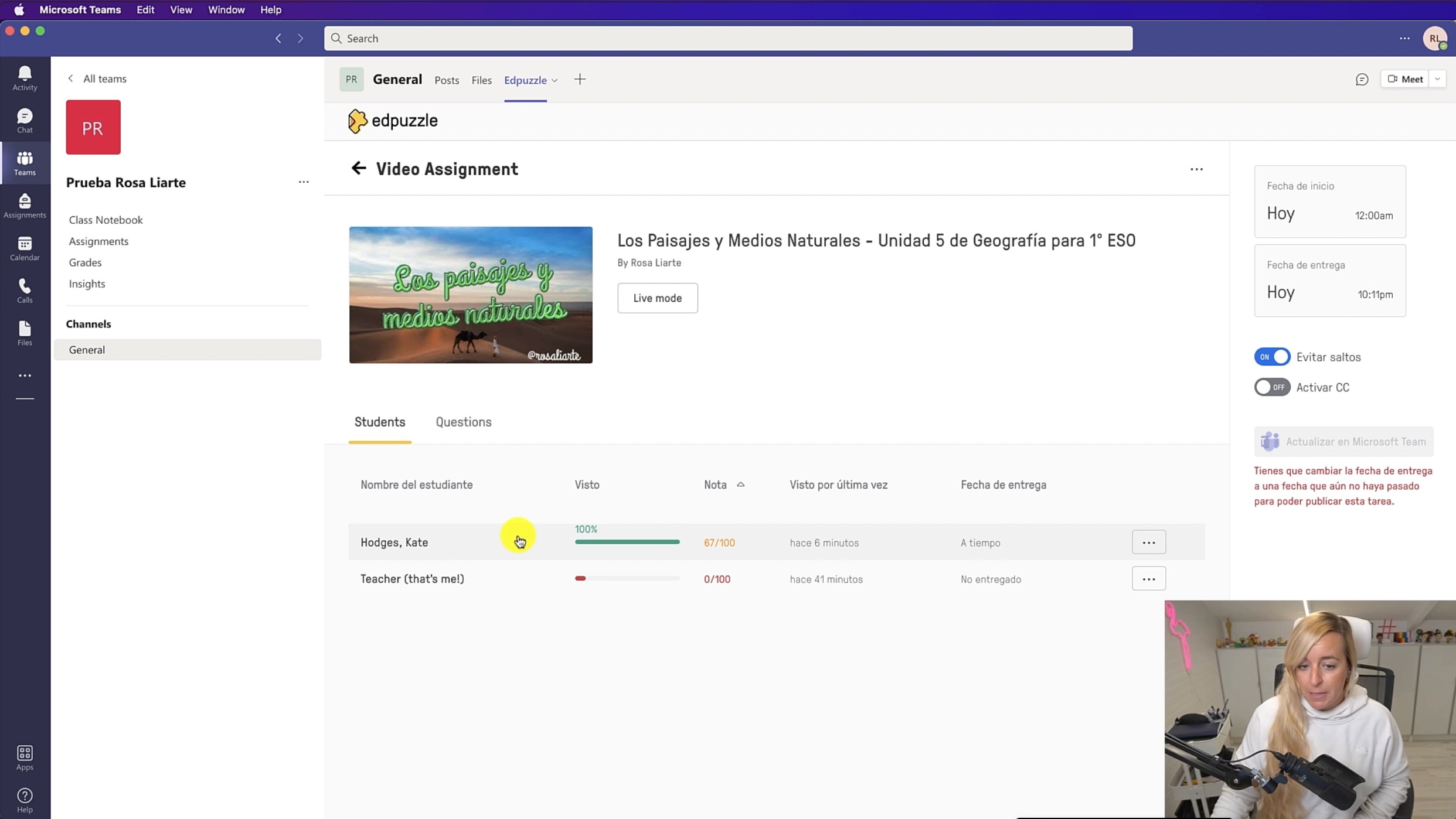Add a new tab with plus icon
This screenshot has width=1456, height=819.
coord(580,80)
